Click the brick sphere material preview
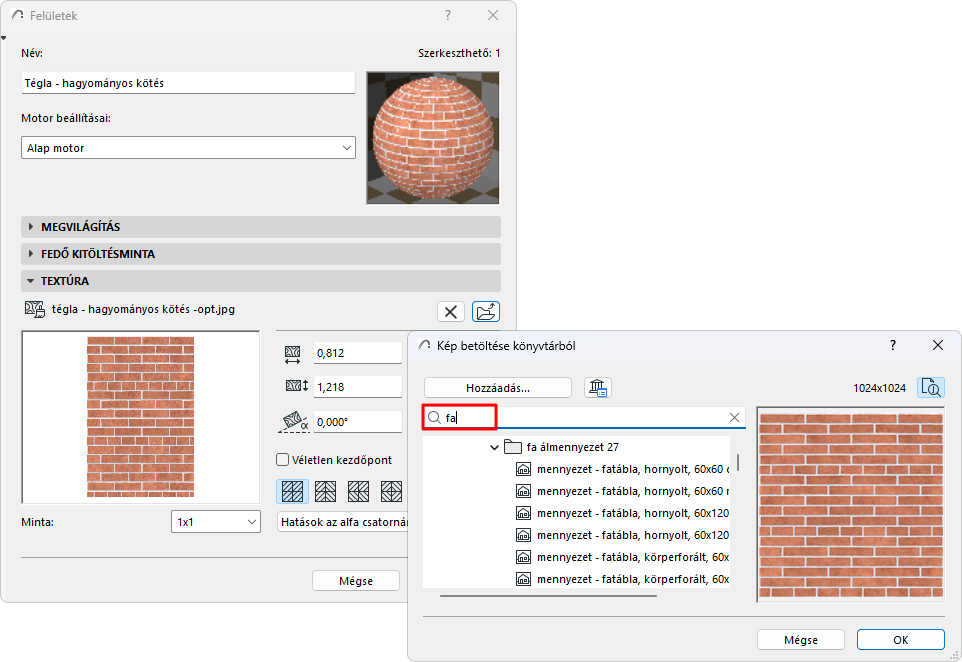The image size is (962, 662). [433, 138]
